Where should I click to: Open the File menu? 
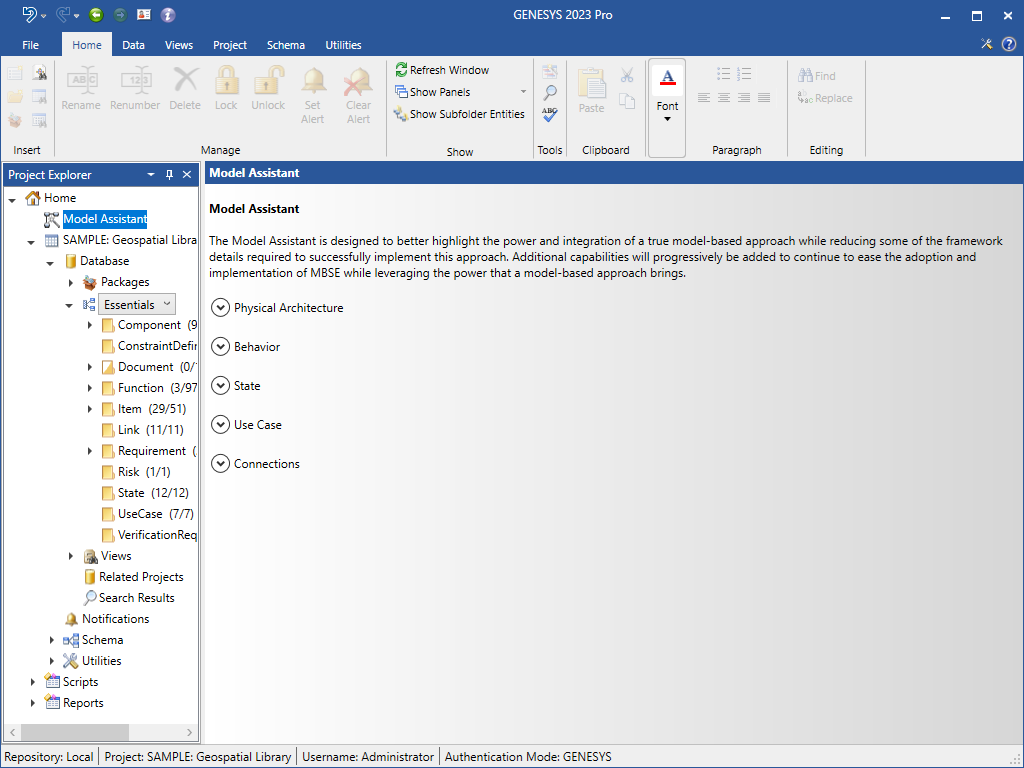30,45
